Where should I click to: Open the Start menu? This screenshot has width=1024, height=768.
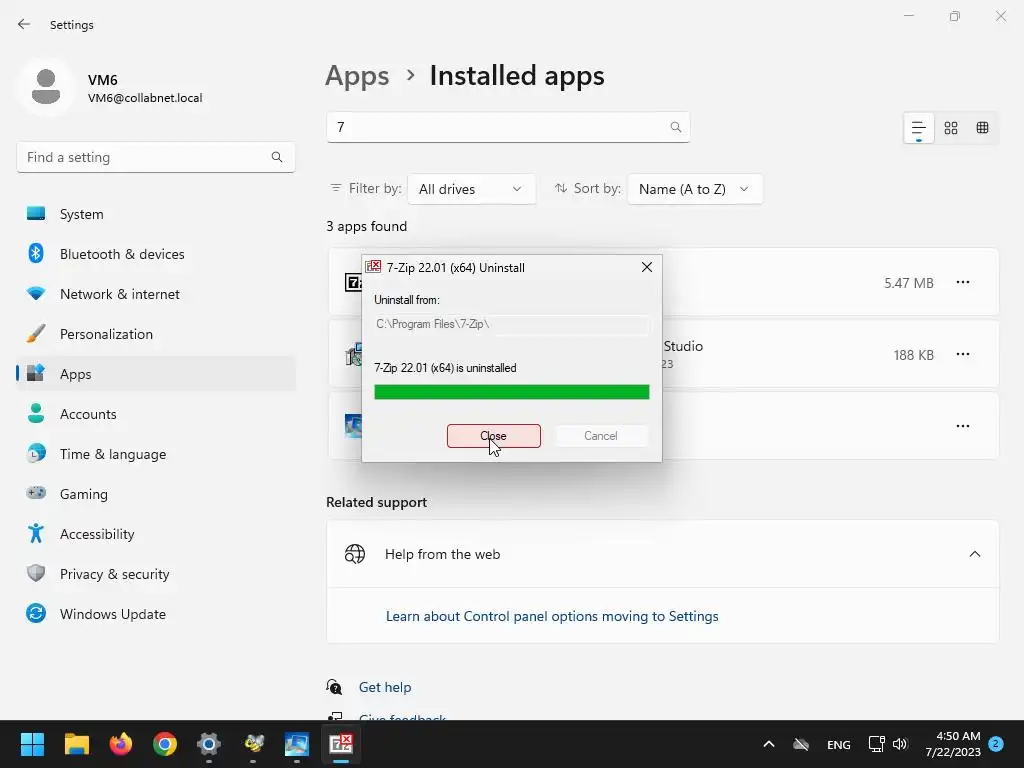coord(32,744)
